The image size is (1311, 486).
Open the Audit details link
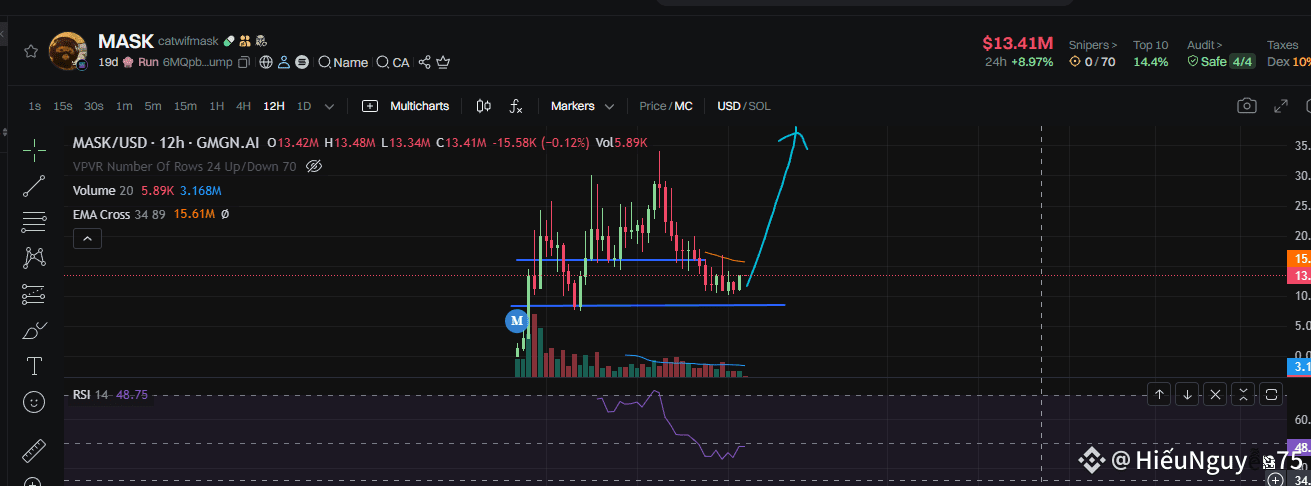[x=1205, y=45]
